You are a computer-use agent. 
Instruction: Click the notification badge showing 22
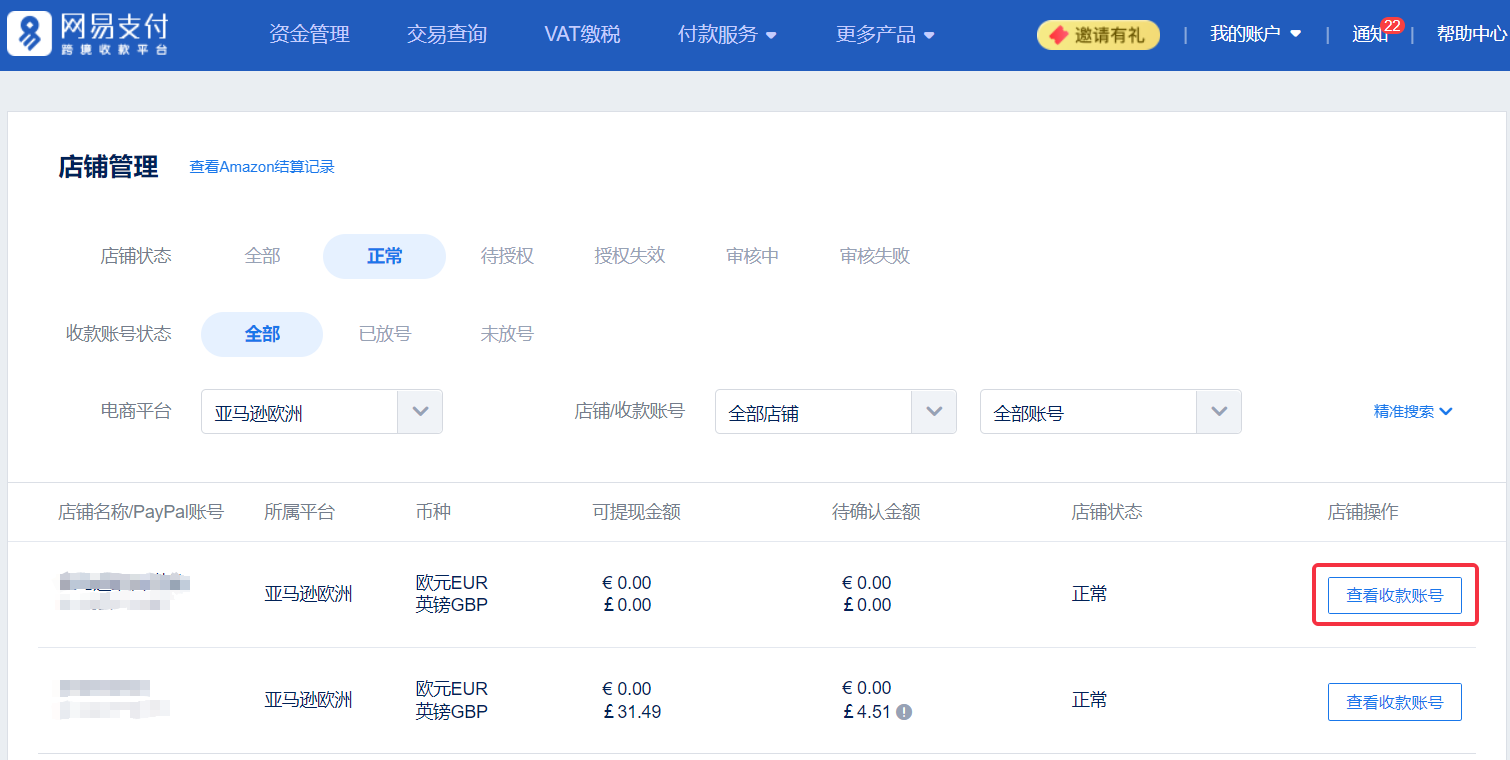pyautogui.click(x=1391, y=25)
